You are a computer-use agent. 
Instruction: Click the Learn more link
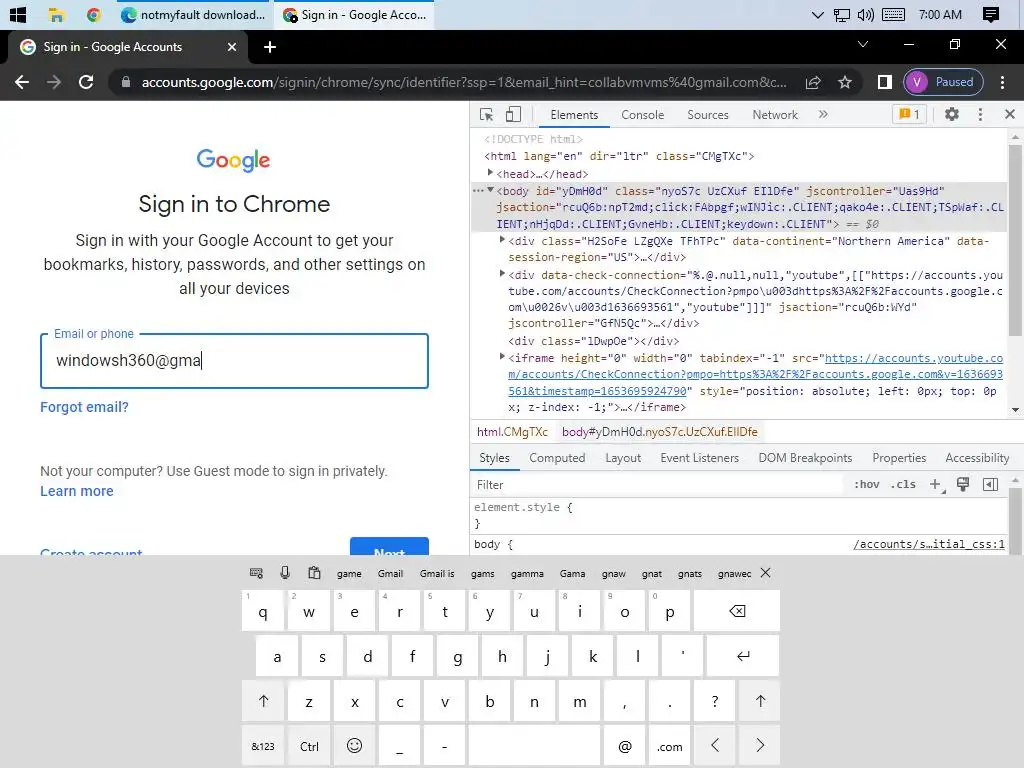pos(76,491)
